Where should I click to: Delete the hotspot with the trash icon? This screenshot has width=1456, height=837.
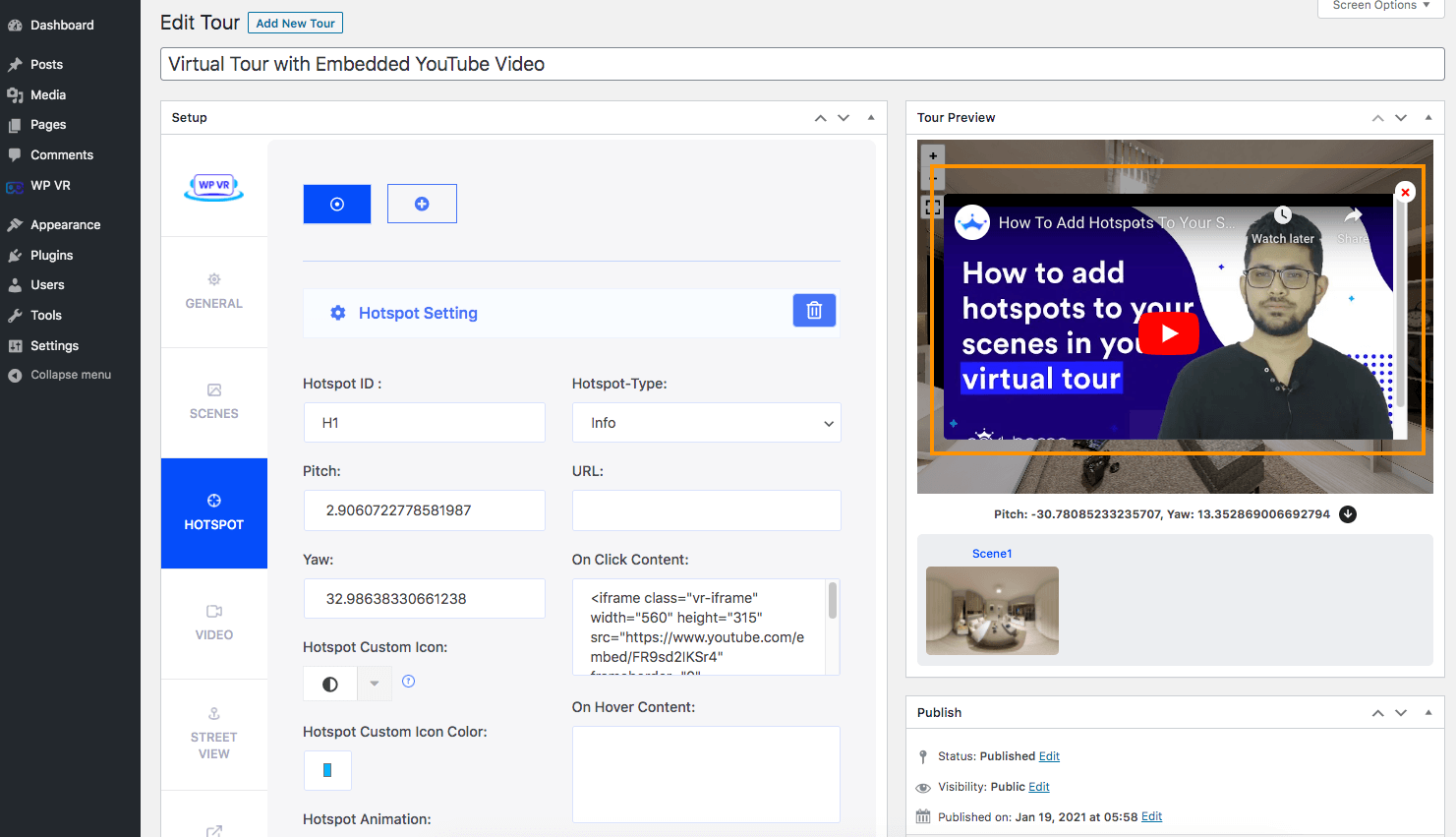[x=814, y=311]
